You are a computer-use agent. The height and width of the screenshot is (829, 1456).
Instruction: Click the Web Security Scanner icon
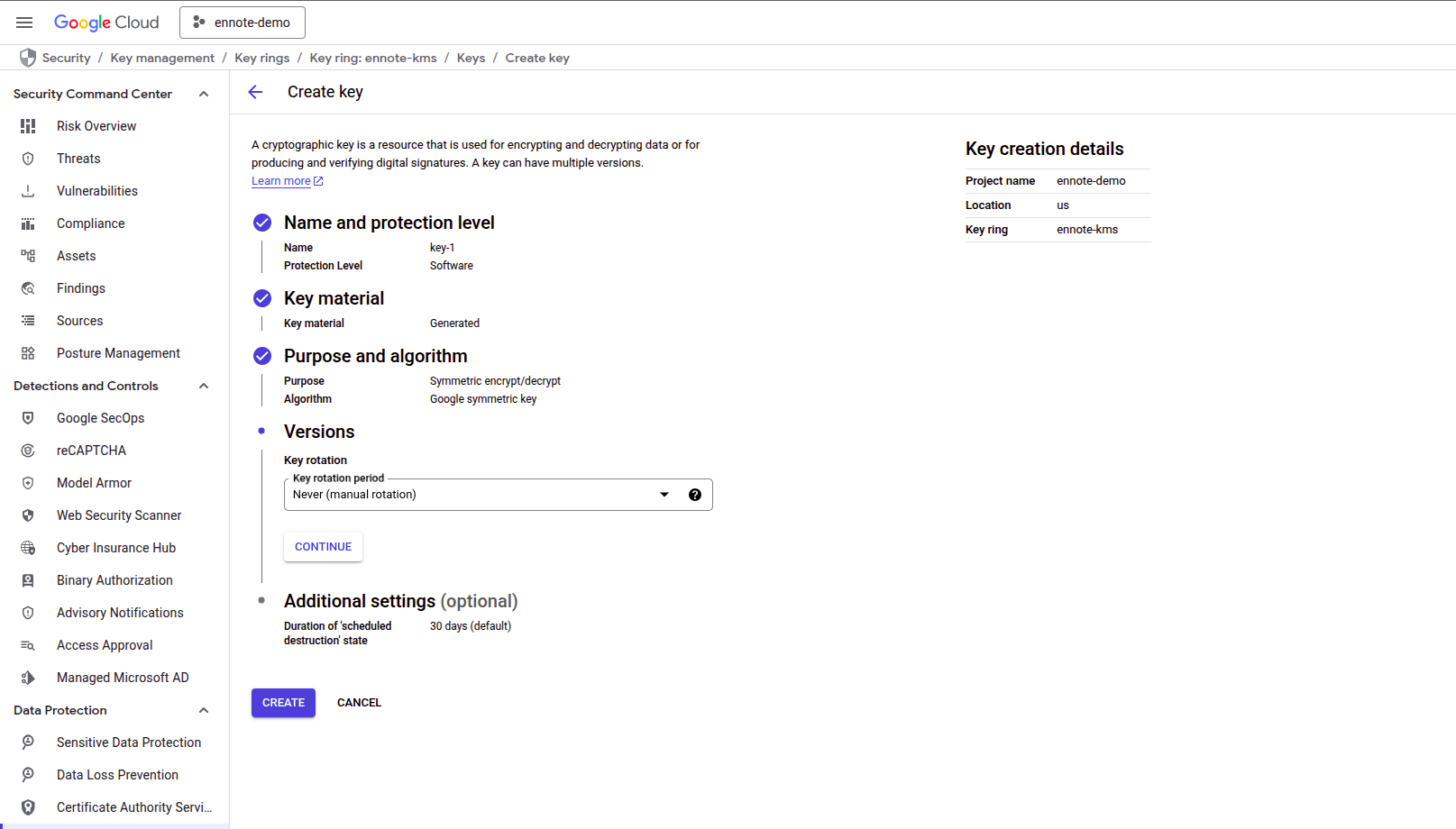(x=28, y=515)
